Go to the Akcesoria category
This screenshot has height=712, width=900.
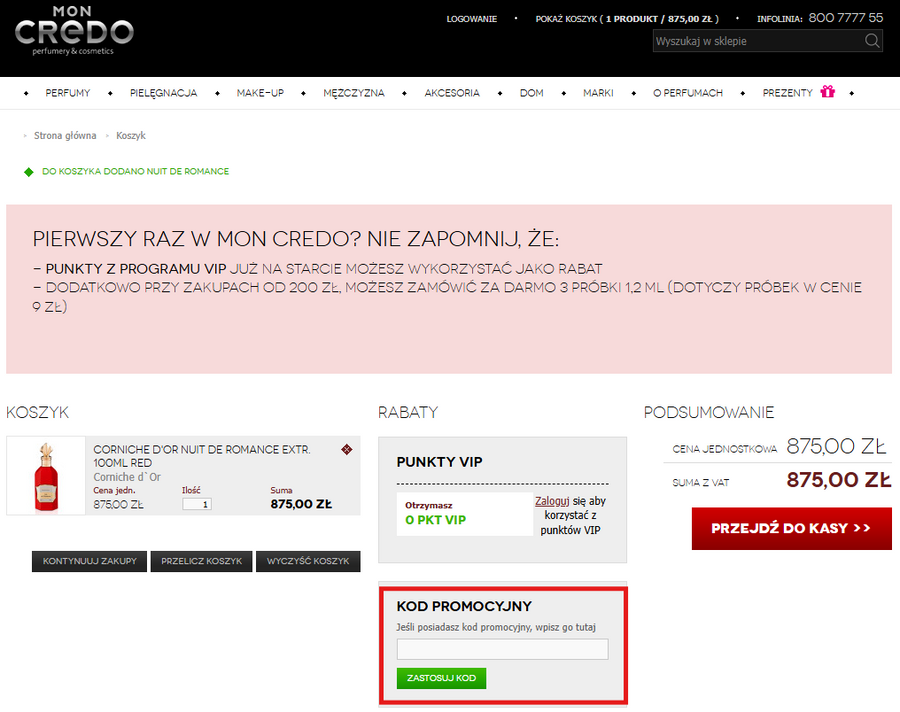click(452, 93)
